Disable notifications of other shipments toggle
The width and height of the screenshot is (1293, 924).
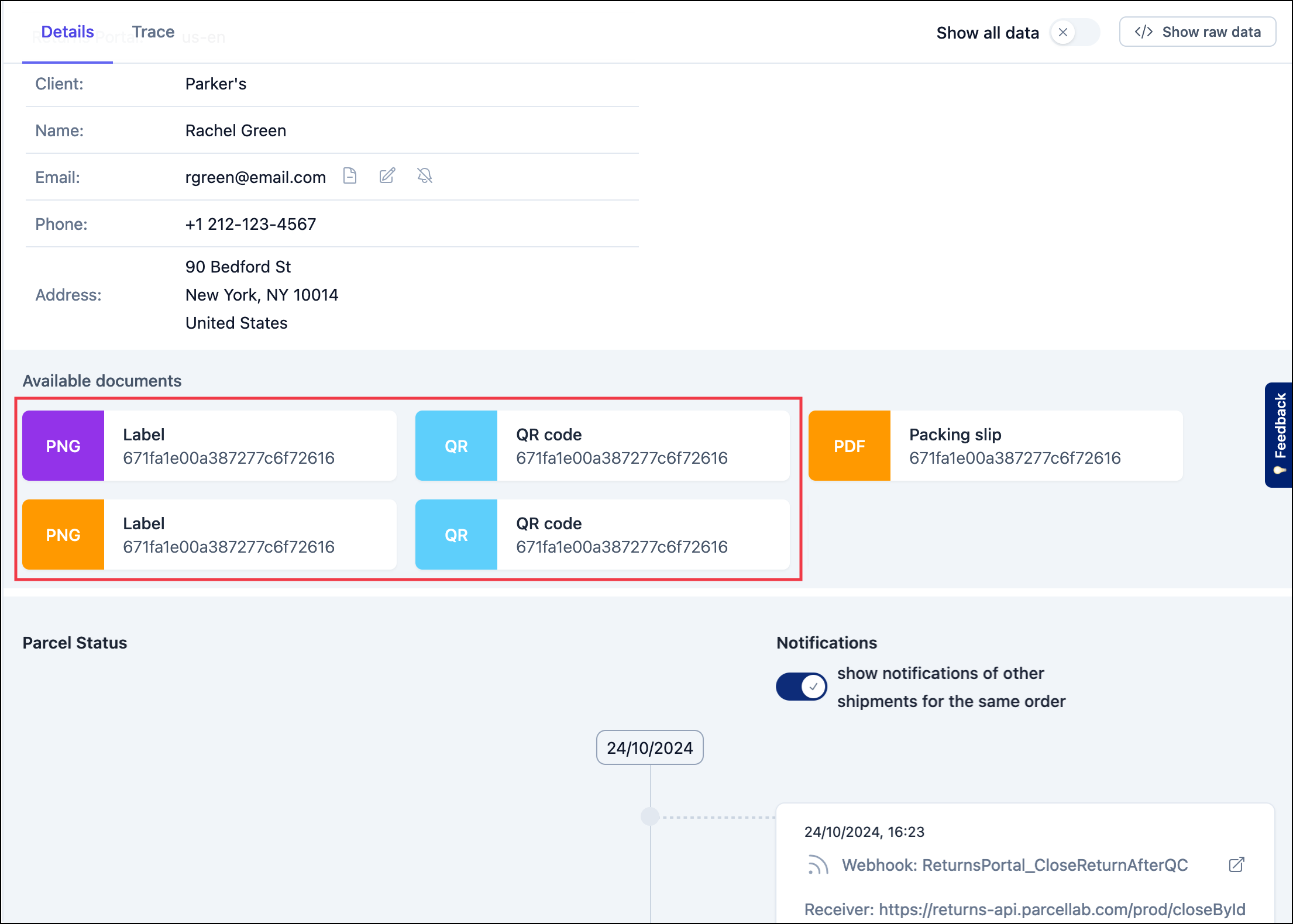pyautogui.click(x=800, y=687)
